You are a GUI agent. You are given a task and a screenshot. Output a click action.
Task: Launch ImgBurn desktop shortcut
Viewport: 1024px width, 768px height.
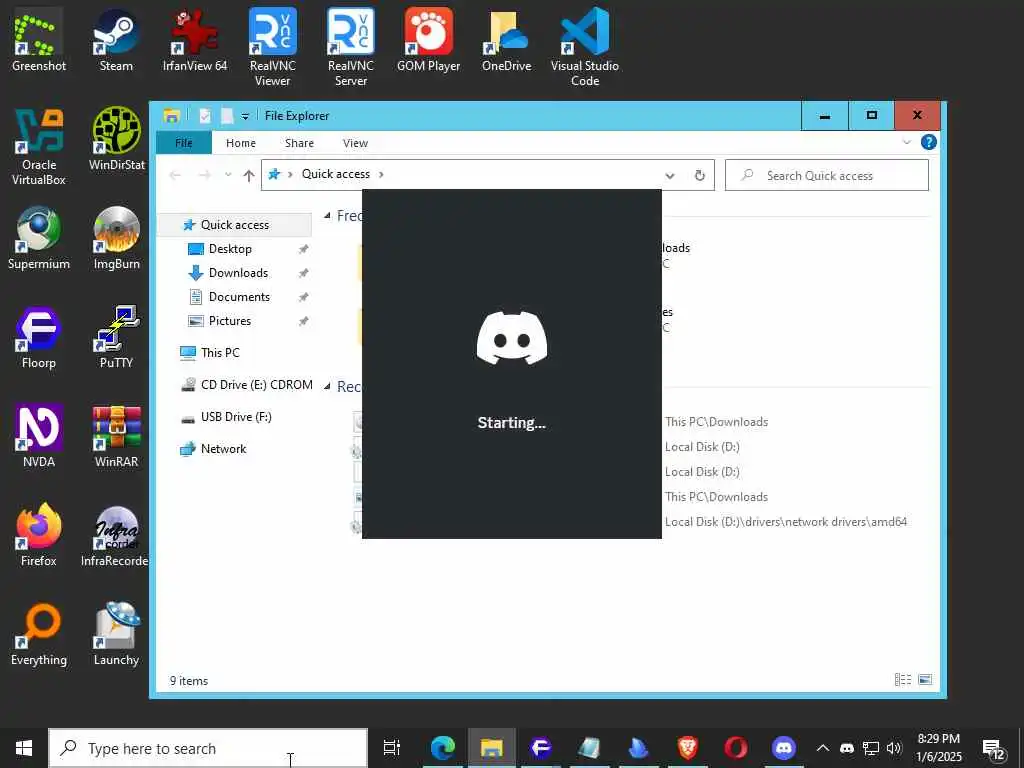[116, 238]
